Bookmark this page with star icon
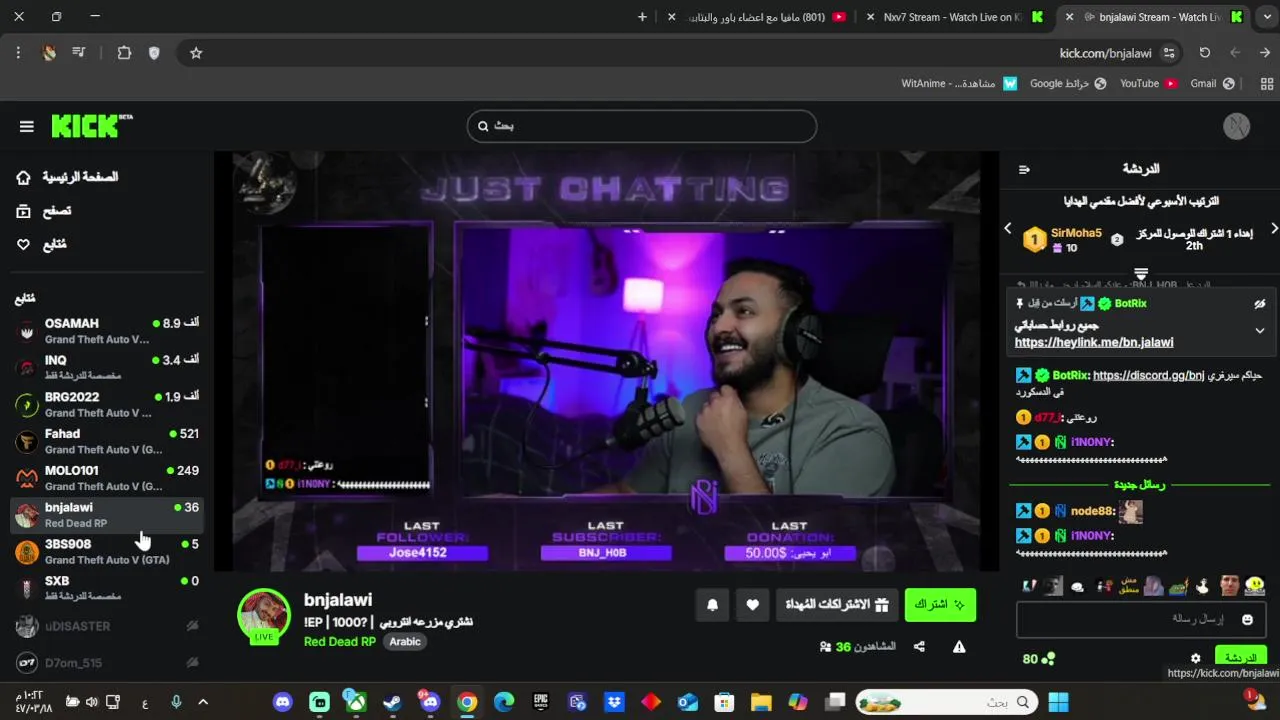This screenshot has width=1280, height=720. point(196,53)
